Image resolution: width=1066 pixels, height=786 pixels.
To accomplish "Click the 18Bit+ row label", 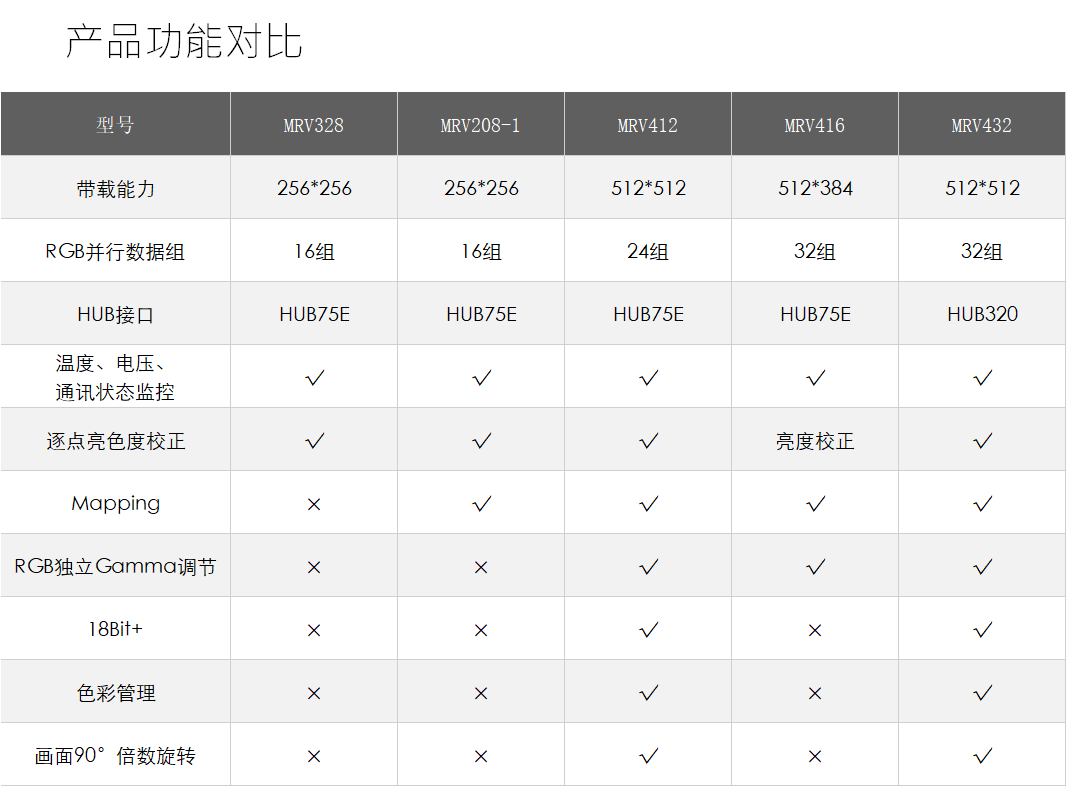I will [115, 629].
